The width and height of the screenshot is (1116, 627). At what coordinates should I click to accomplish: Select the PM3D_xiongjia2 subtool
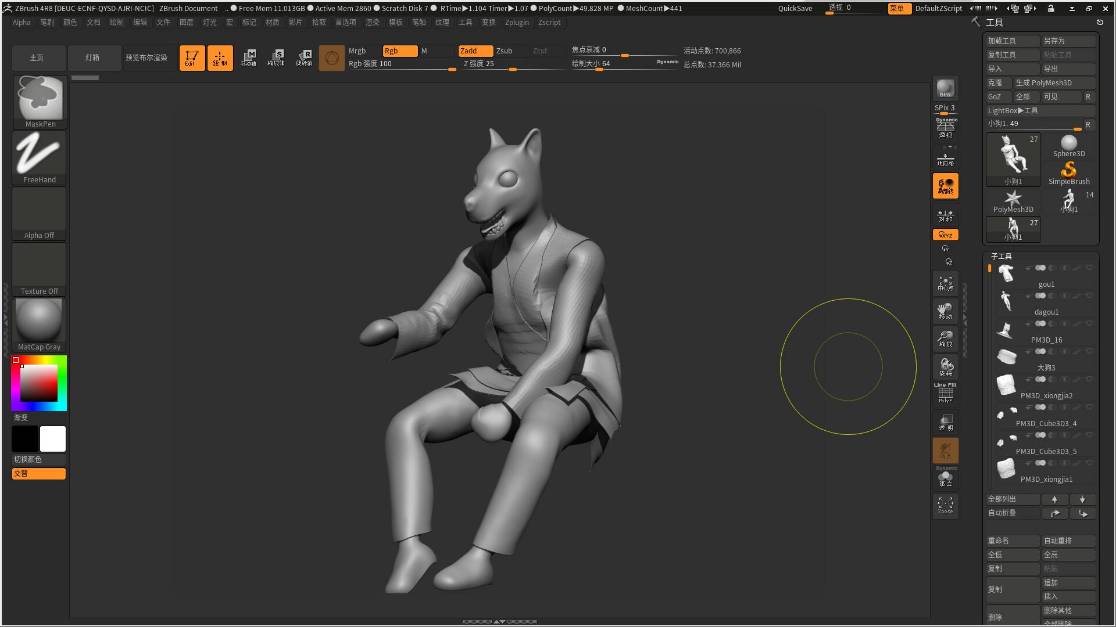click(1043, 386)
